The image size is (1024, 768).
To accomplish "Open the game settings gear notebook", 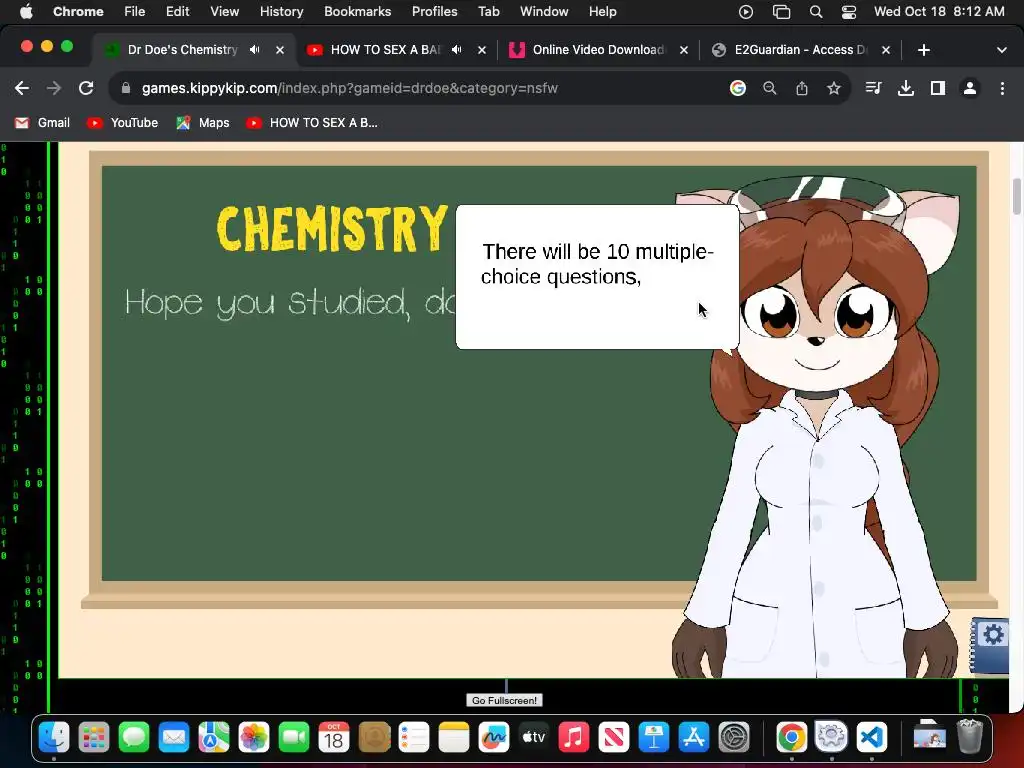I will (991, 645).
